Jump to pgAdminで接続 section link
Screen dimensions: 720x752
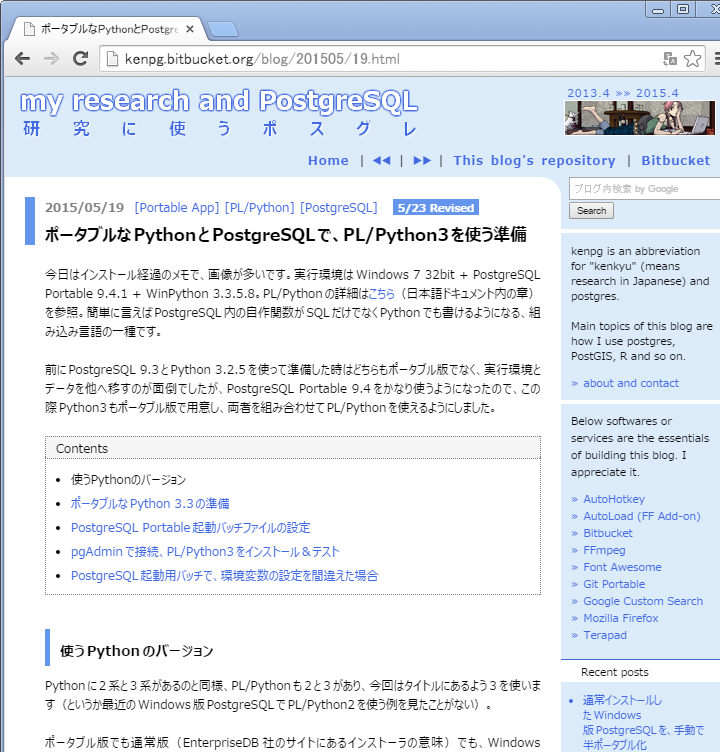coord(205,552)
